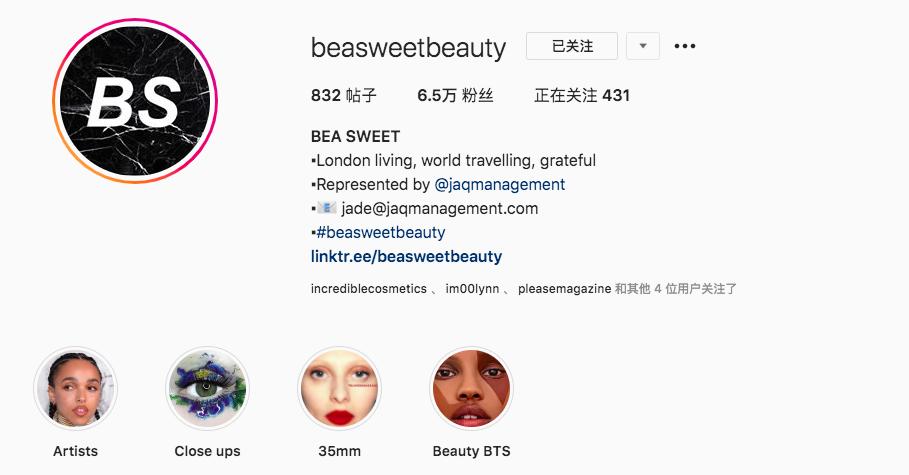The width and height of the screenshot is (909, 475).
Task: Open the im00lynn mutual follower profile
Action: click(x=472, y=289)
